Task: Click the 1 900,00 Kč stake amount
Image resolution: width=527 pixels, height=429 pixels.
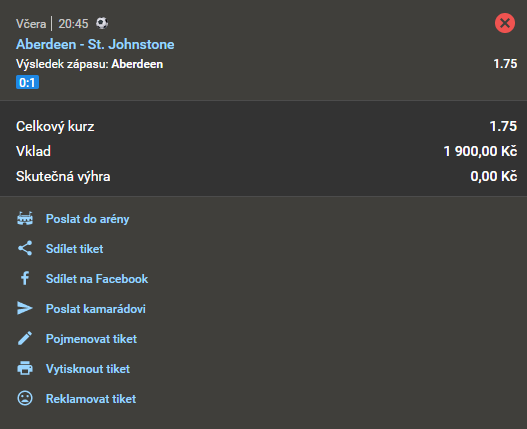Action: 480,151
